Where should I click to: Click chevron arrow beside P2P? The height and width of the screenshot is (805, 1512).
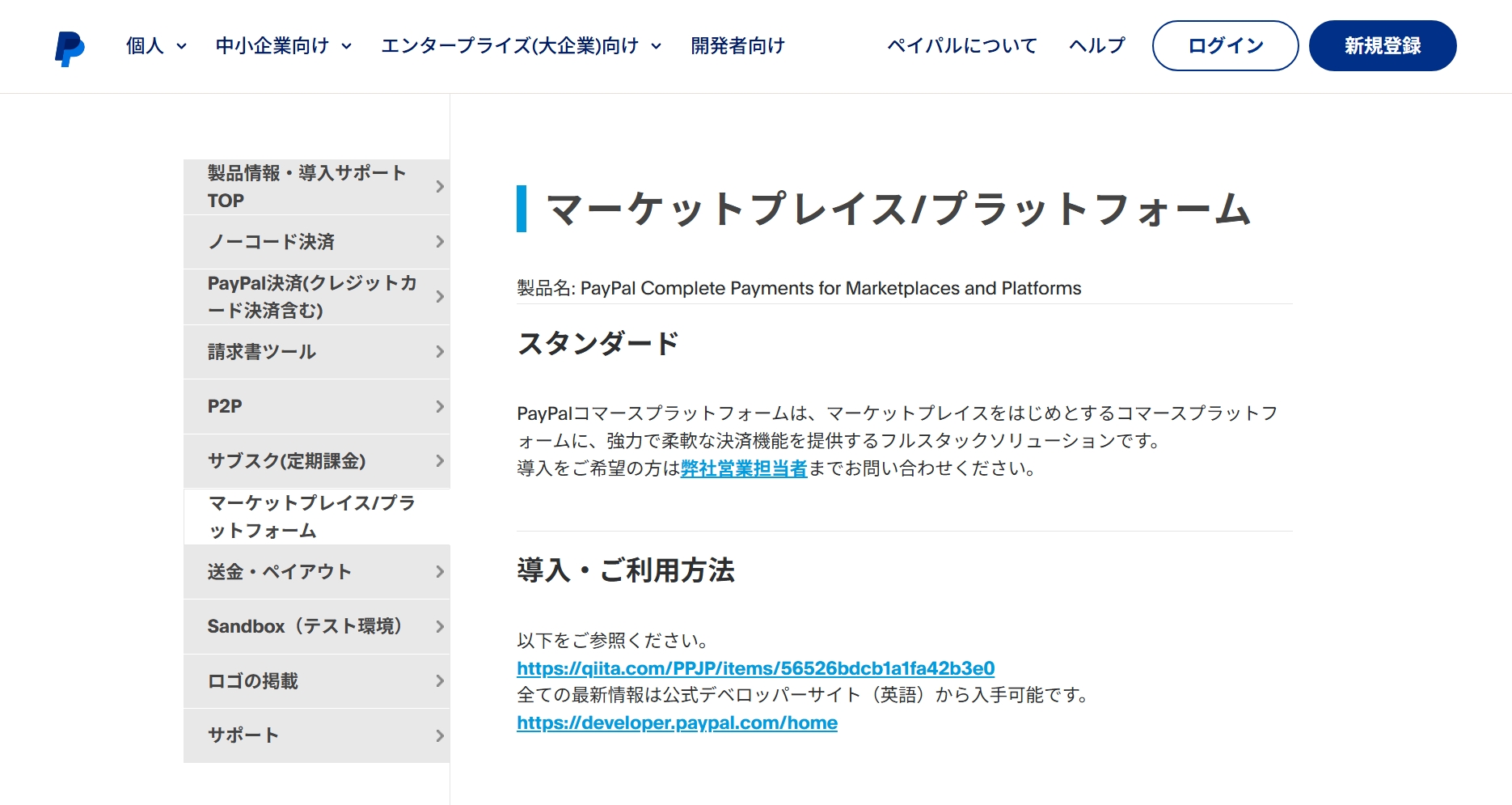tap(440, 406)
